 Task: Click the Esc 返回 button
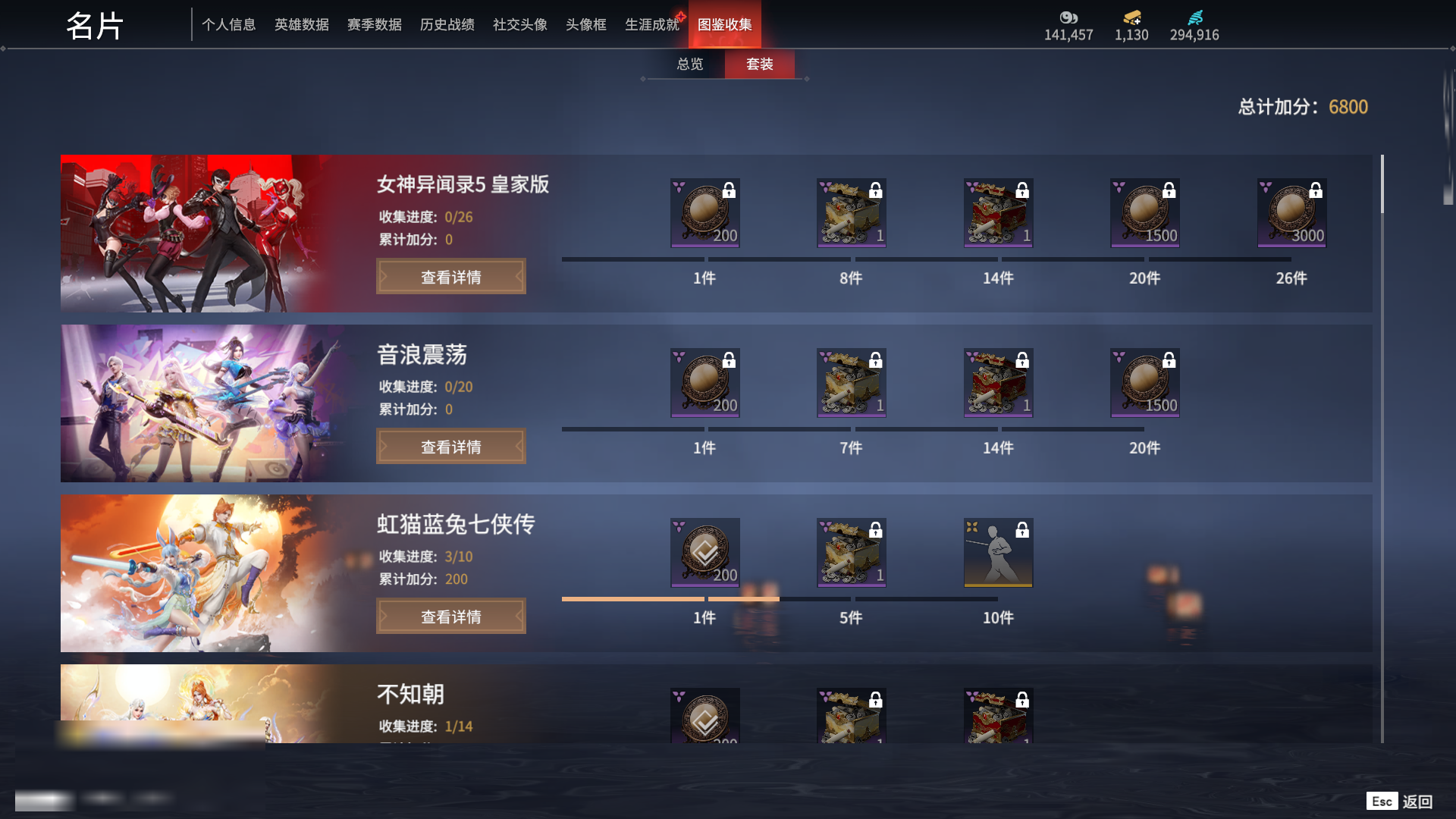[1400, 802]
